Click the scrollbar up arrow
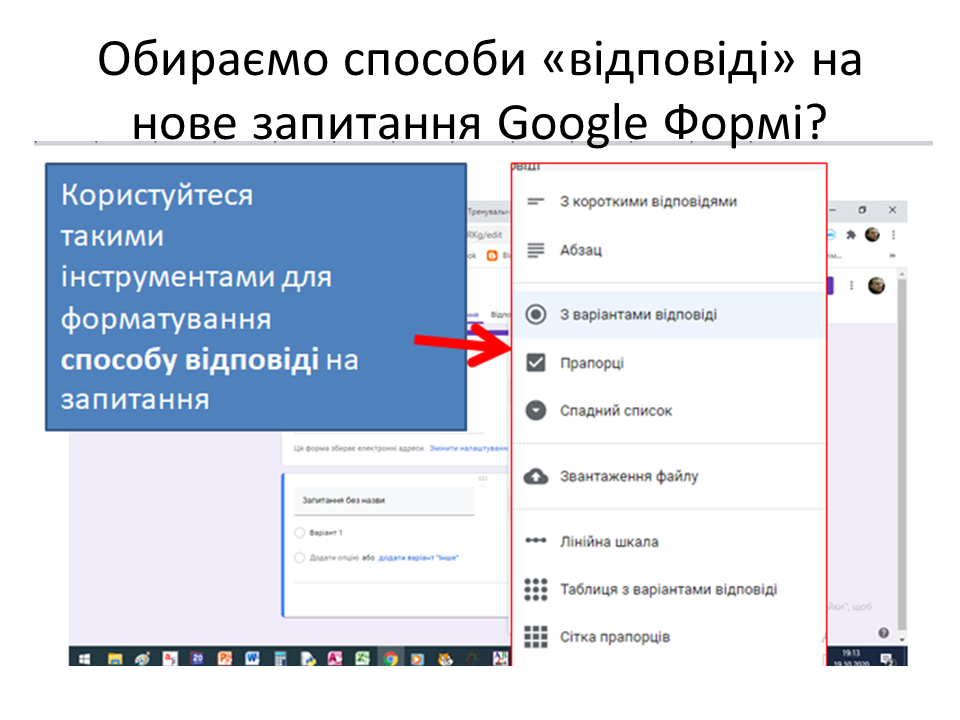 pos(902,276)
